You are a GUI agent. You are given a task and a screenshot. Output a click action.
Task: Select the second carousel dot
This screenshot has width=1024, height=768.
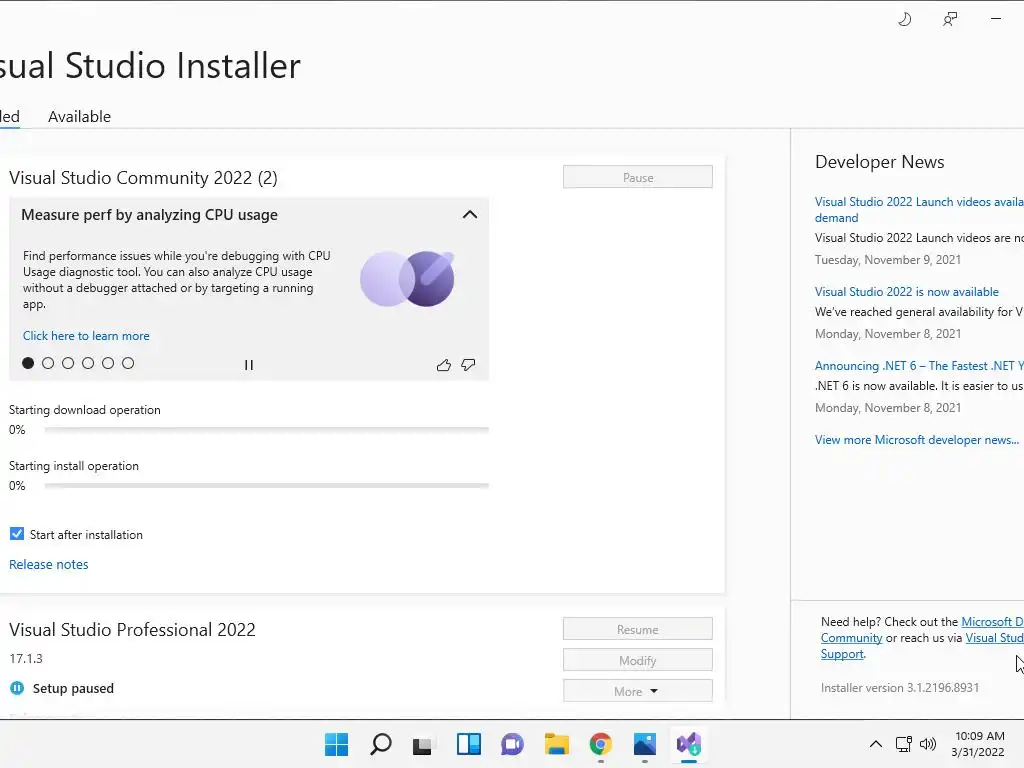click(48, 363)
